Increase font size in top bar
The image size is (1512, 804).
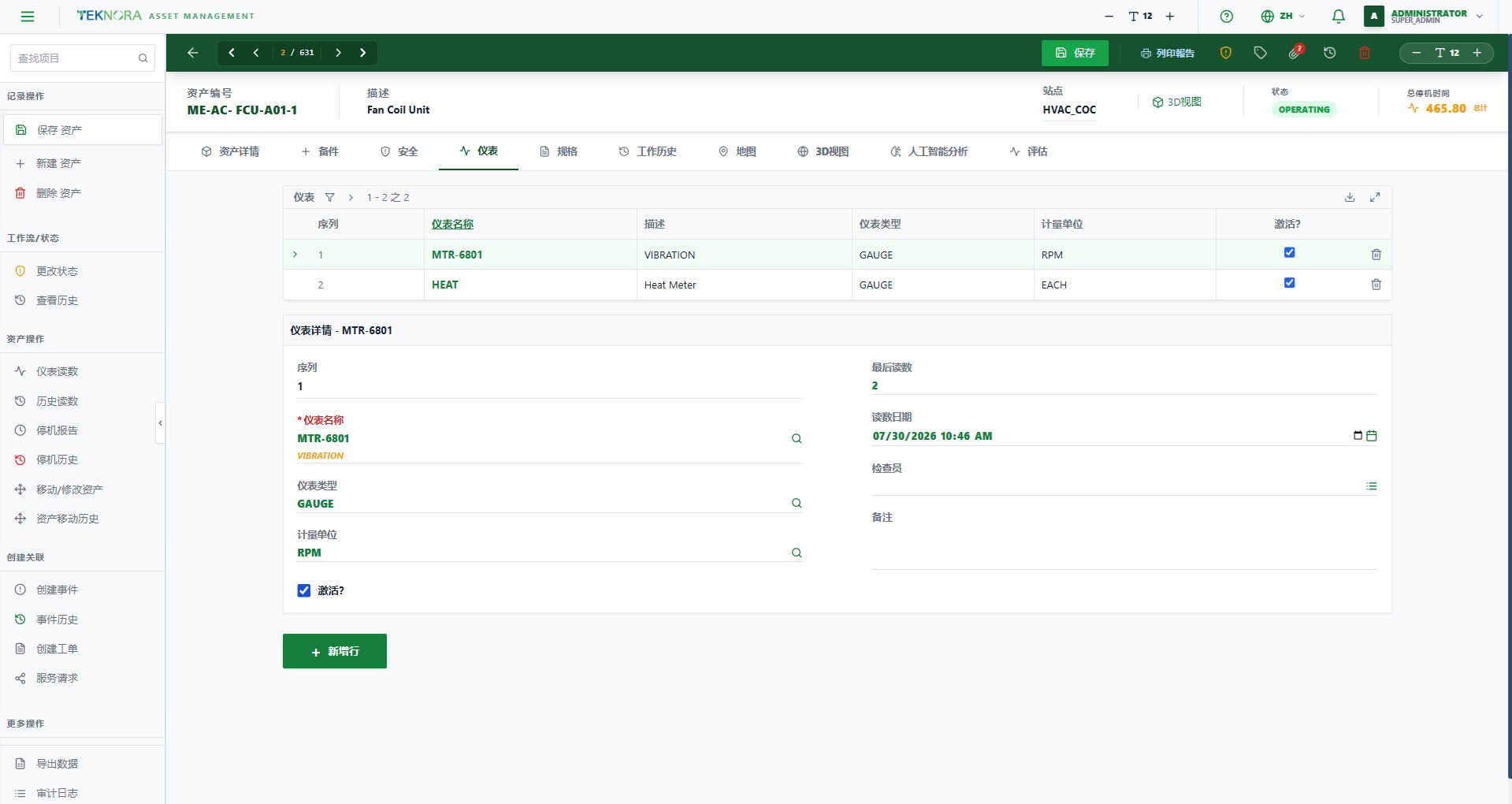(1170, 16)
